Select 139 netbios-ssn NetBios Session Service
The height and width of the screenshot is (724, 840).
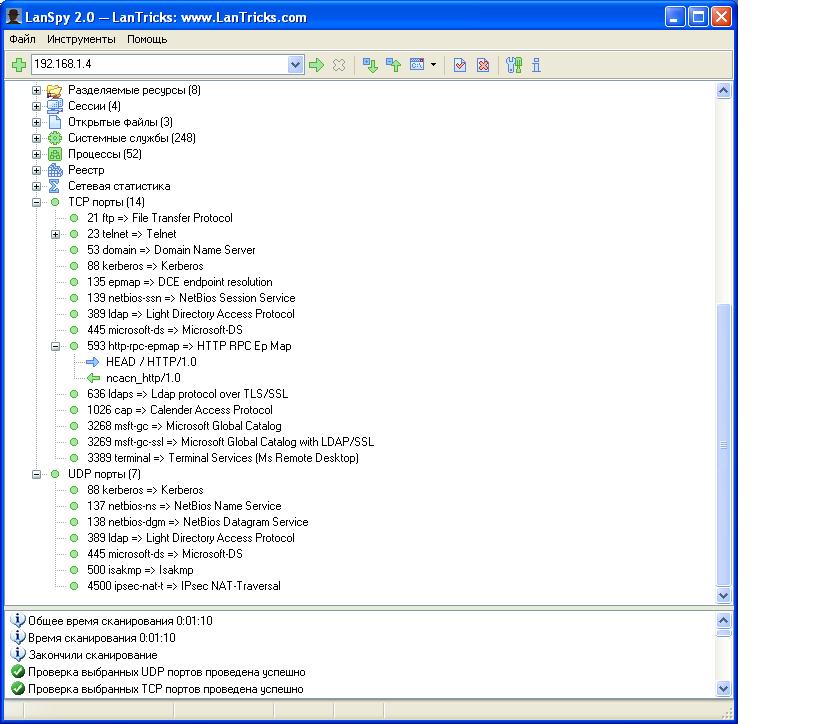[191, 298]
